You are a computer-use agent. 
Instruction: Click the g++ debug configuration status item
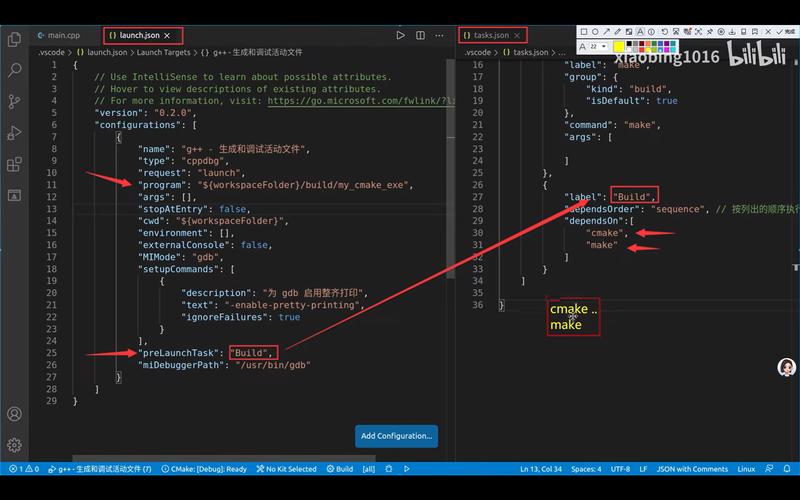pos(99,469)
